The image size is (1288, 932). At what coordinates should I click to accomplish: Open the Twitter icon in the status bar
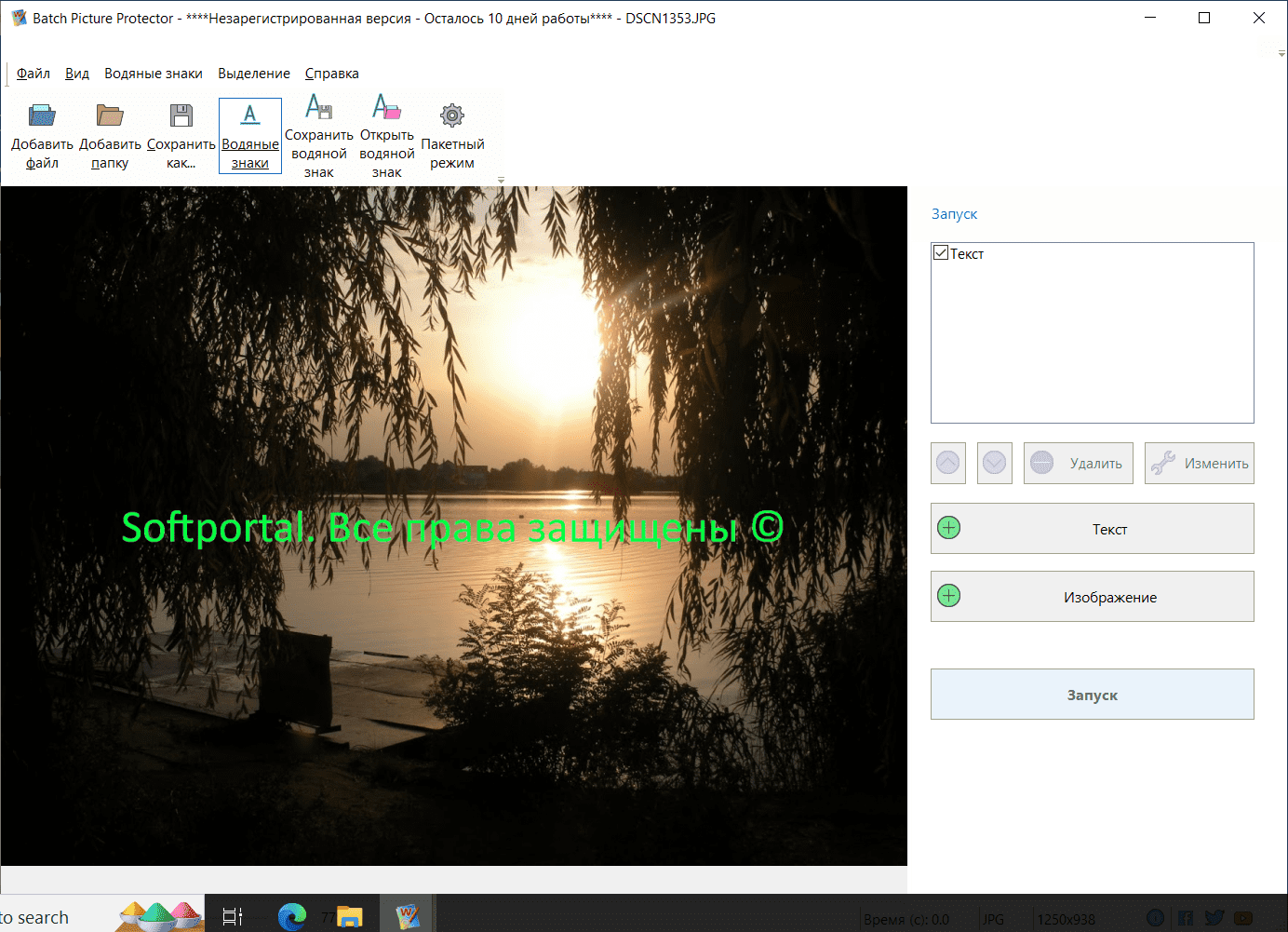(1214, 918)
